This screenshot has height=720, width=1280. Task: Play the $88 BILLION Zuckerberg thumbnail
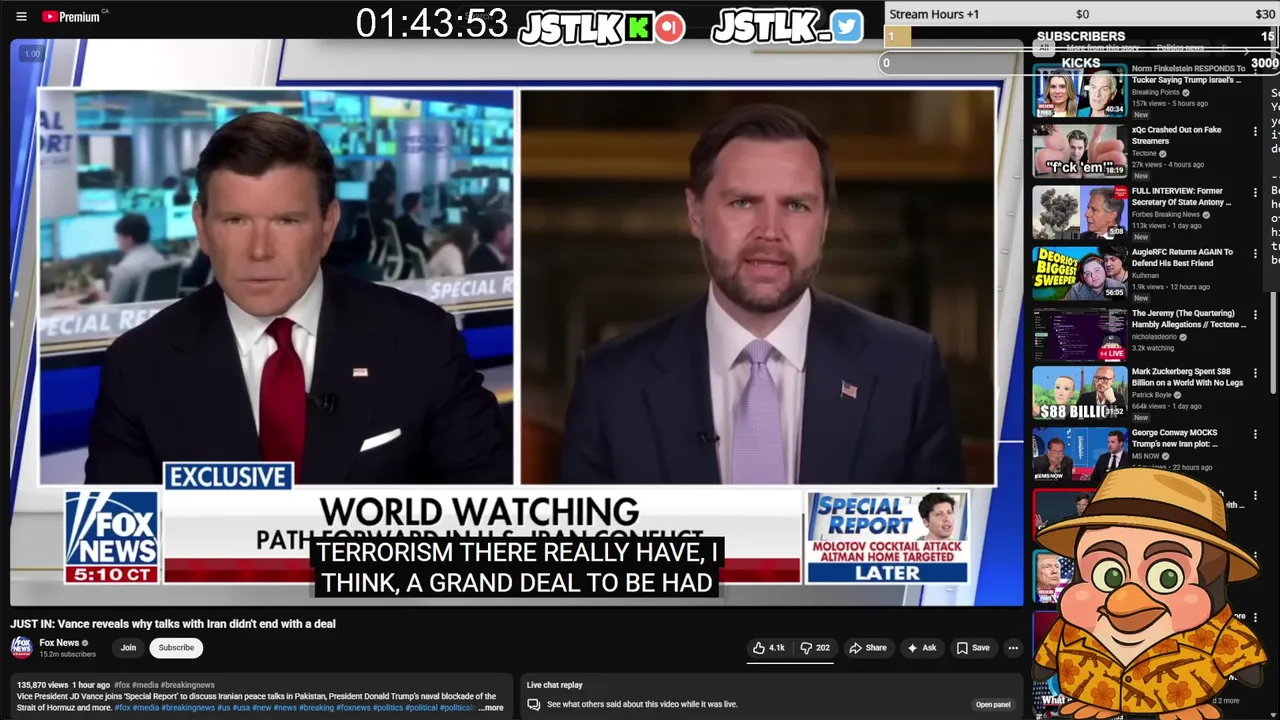(1080, 392)
